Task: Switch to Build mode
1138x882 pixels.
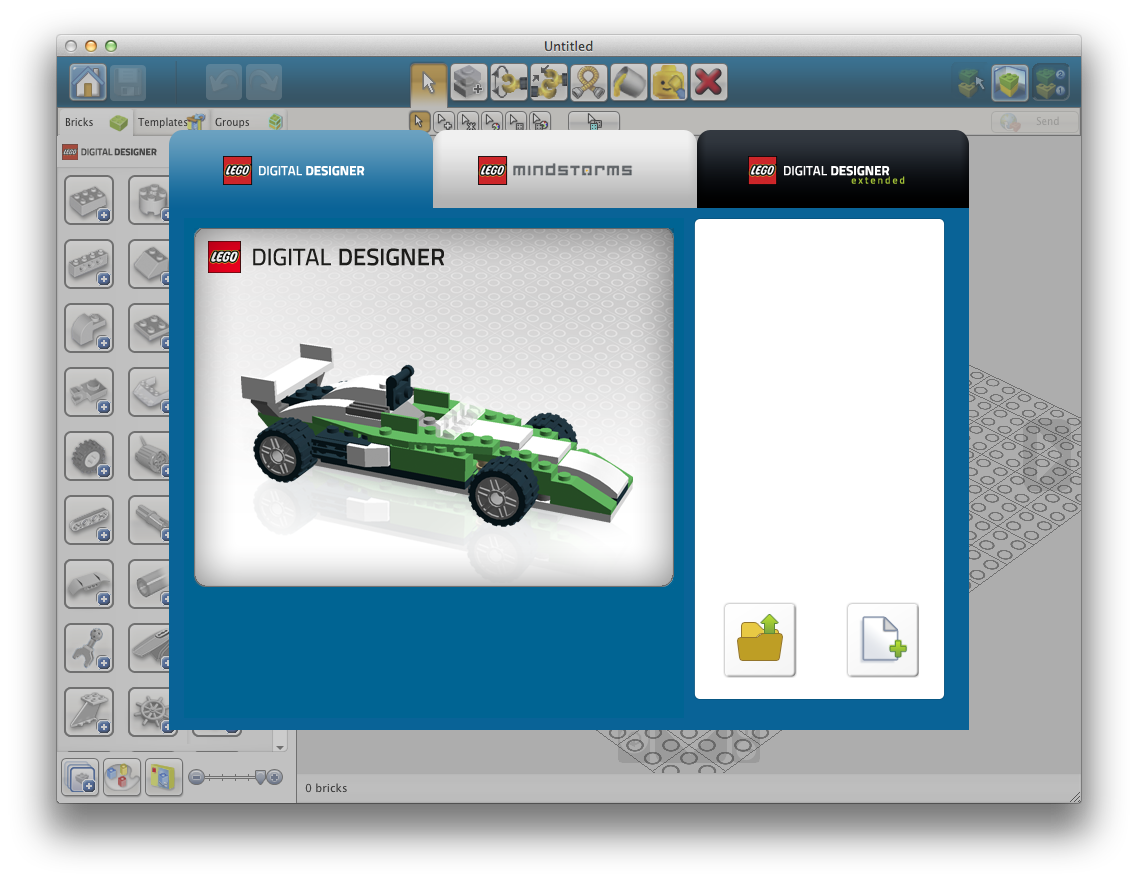Action: [970, 82]
